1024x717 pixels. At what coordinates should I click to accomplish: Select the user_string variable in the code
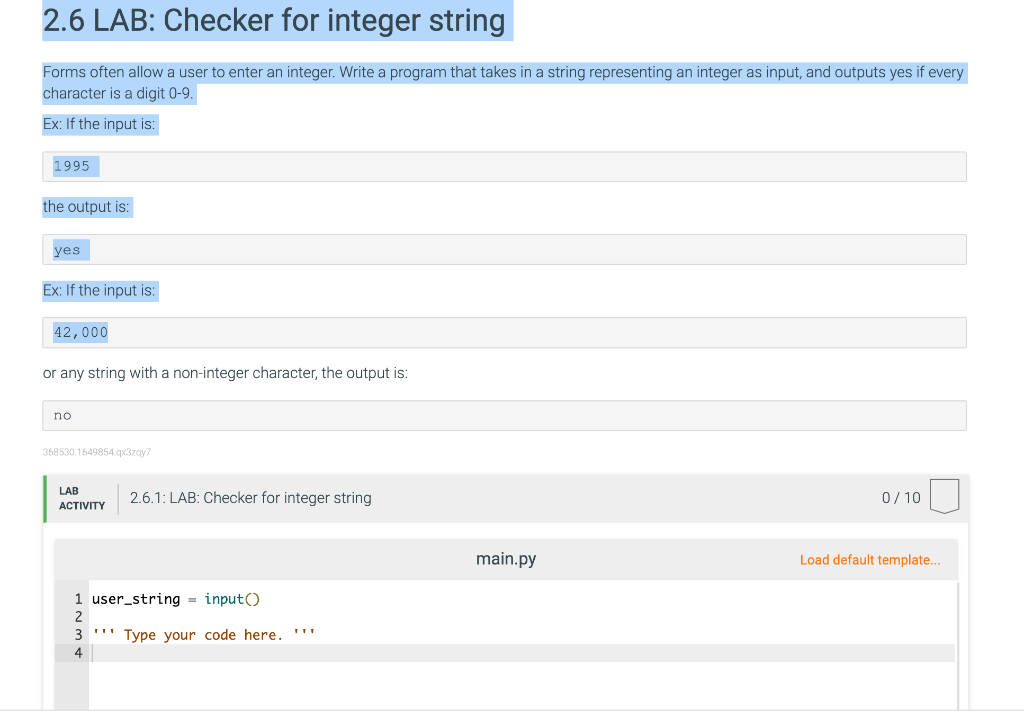coord(135,598)
